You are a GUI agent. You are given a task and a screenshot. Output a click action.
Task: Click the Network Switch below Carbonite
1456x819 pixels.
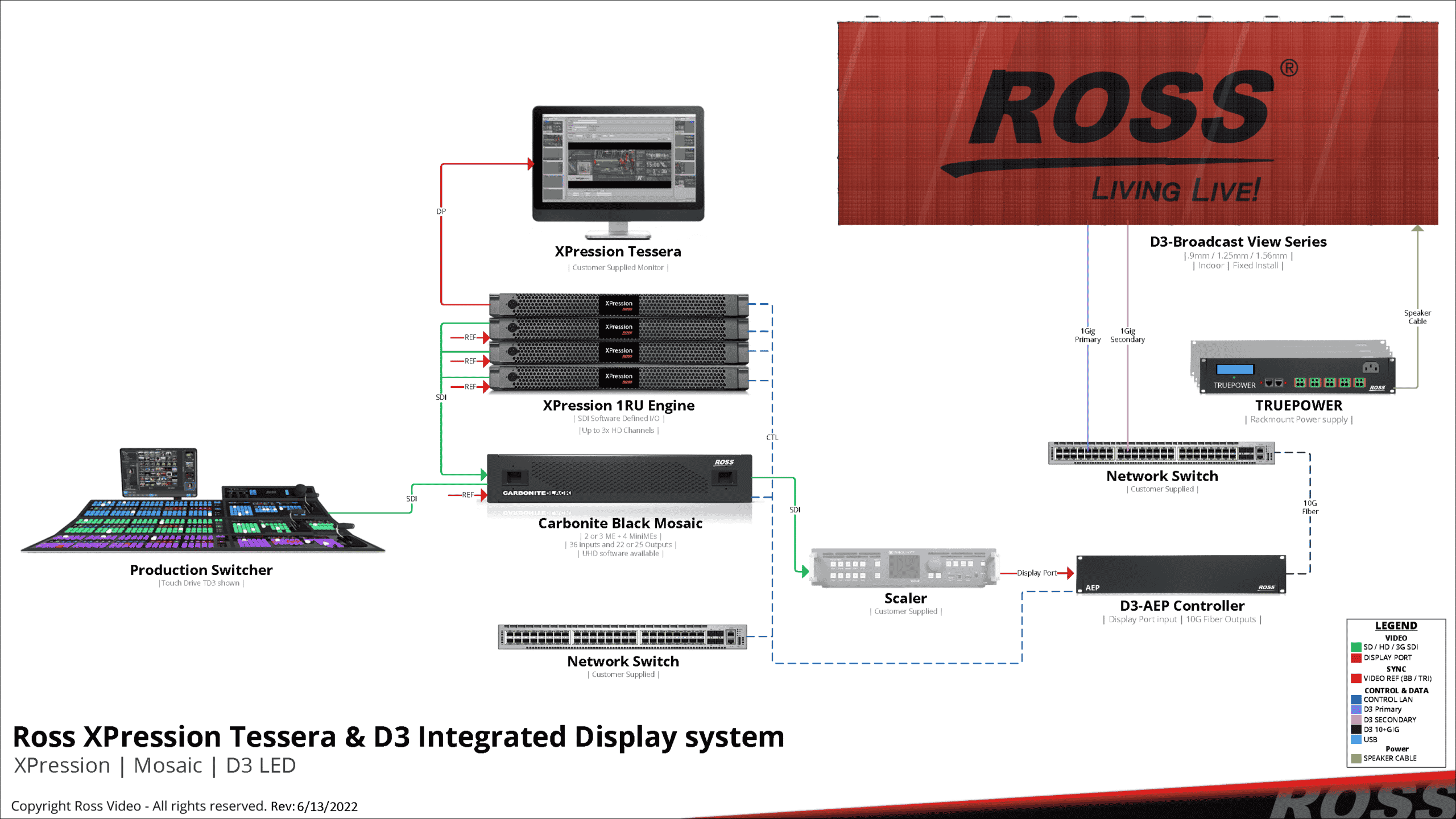pos(623,637)
